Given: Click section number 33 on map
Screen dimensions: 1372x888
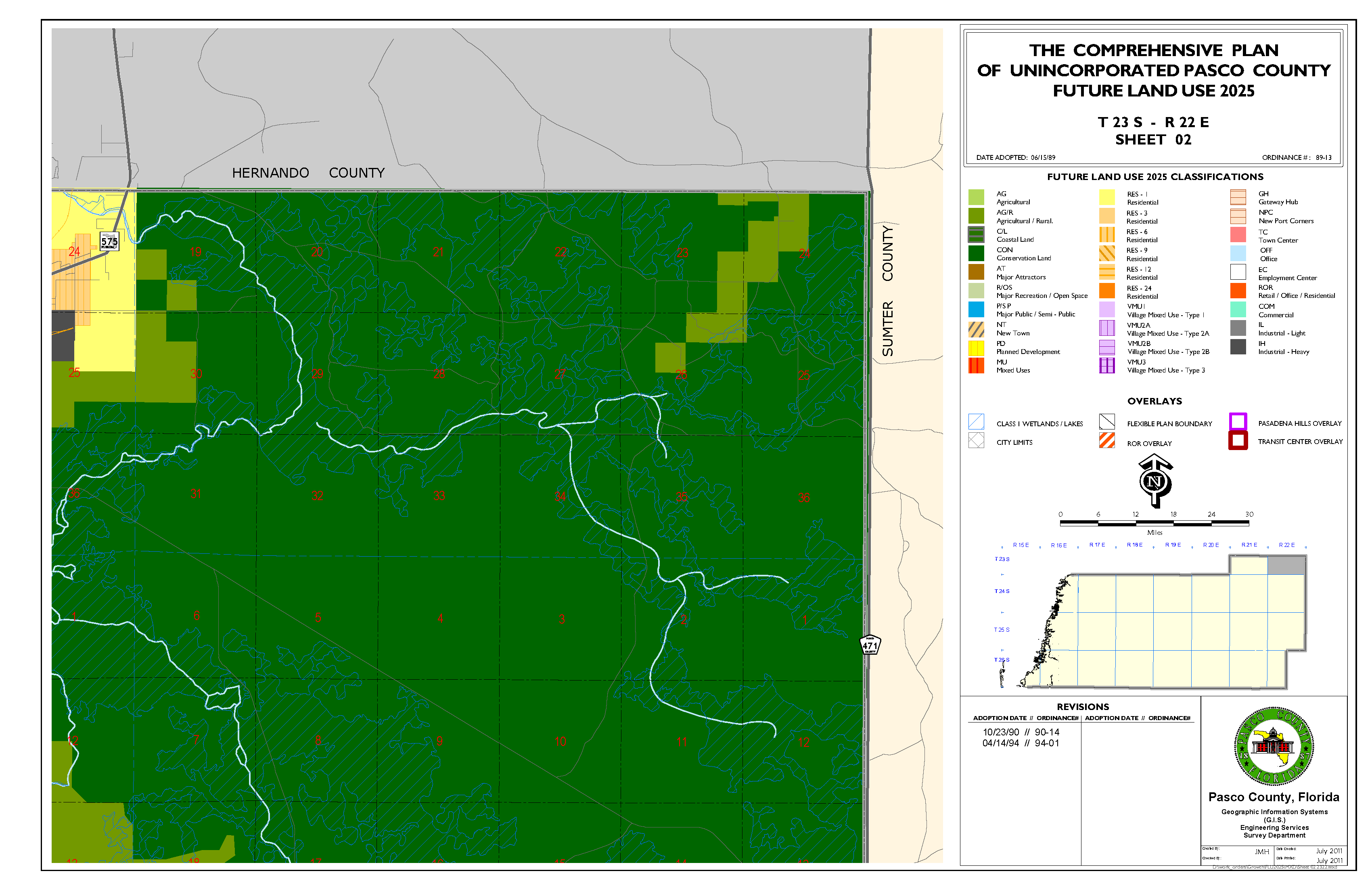Looking at the screenshot, I should 439,496.
